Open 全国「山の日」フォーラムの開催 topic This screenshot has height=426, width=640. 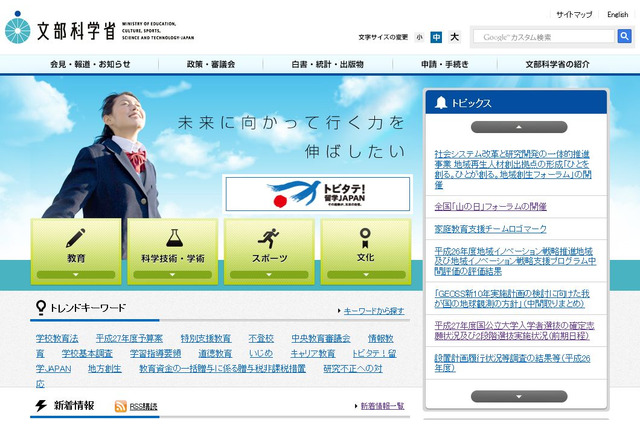click(x=490, y=206)
